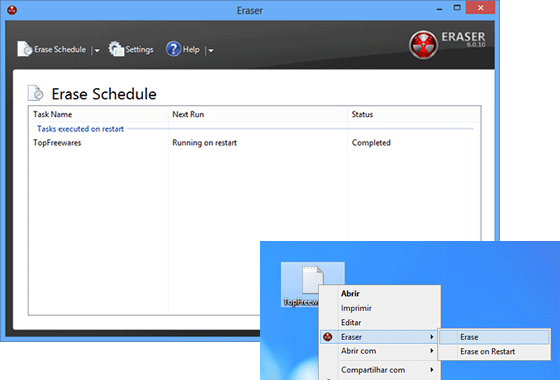Click the red Eraser radiation logo
Viewport: 560px width, 380px height.
[424, 45]
